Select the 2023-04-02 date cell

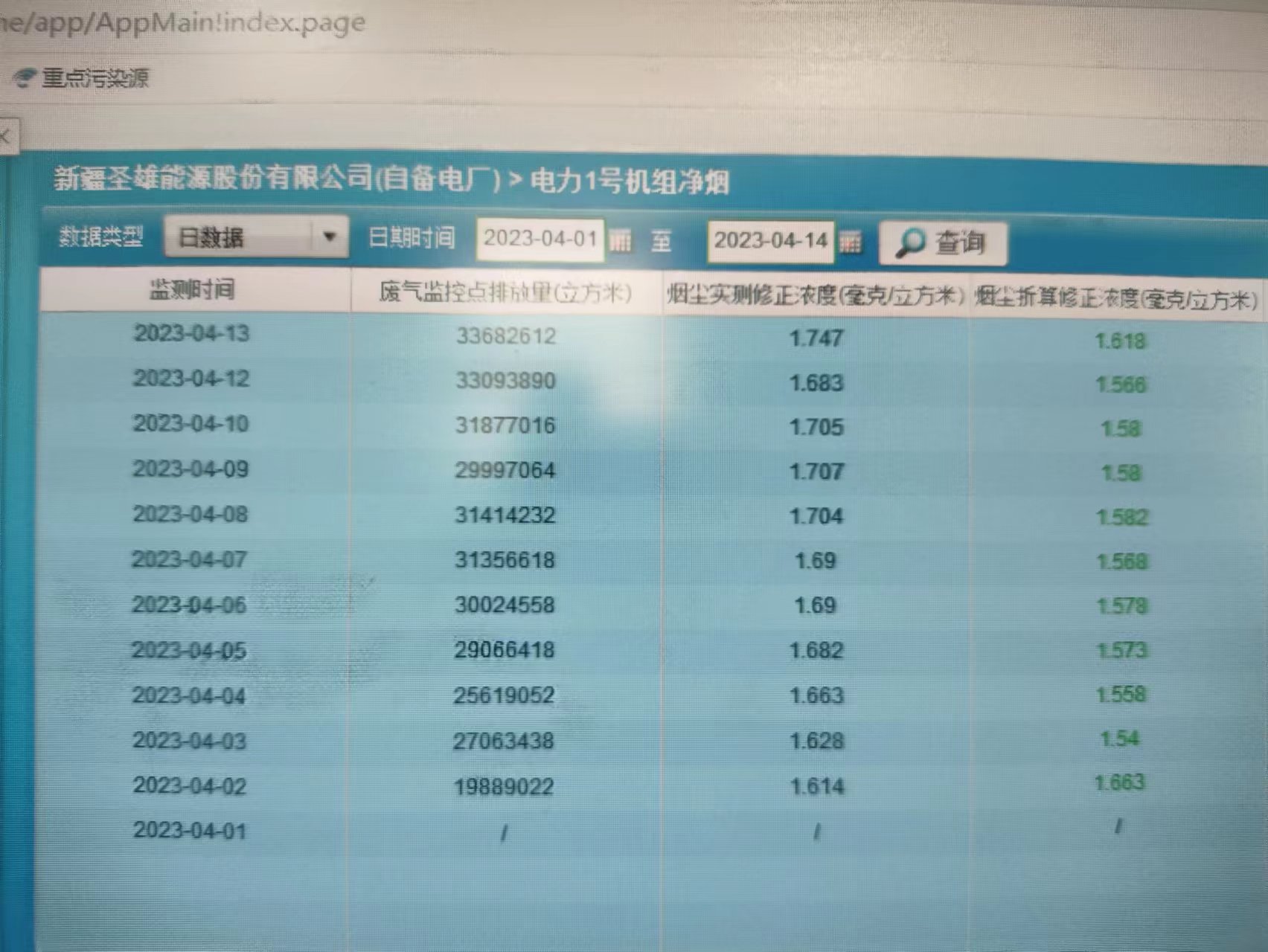point(190,785)
